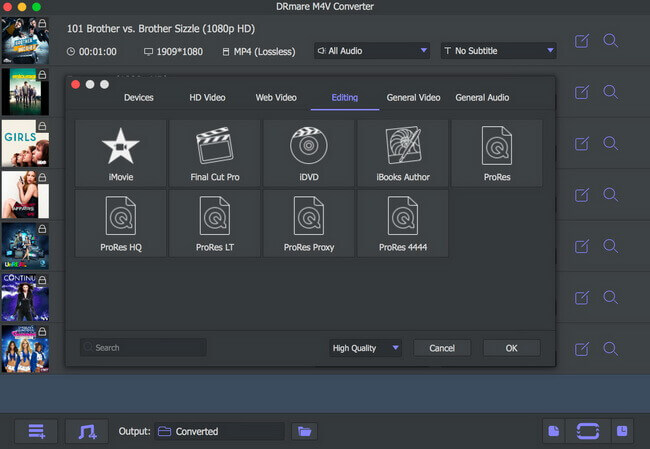Select the ProRes 4444 preset
Viewport: 650px width, 449px height.
point(403,223)
